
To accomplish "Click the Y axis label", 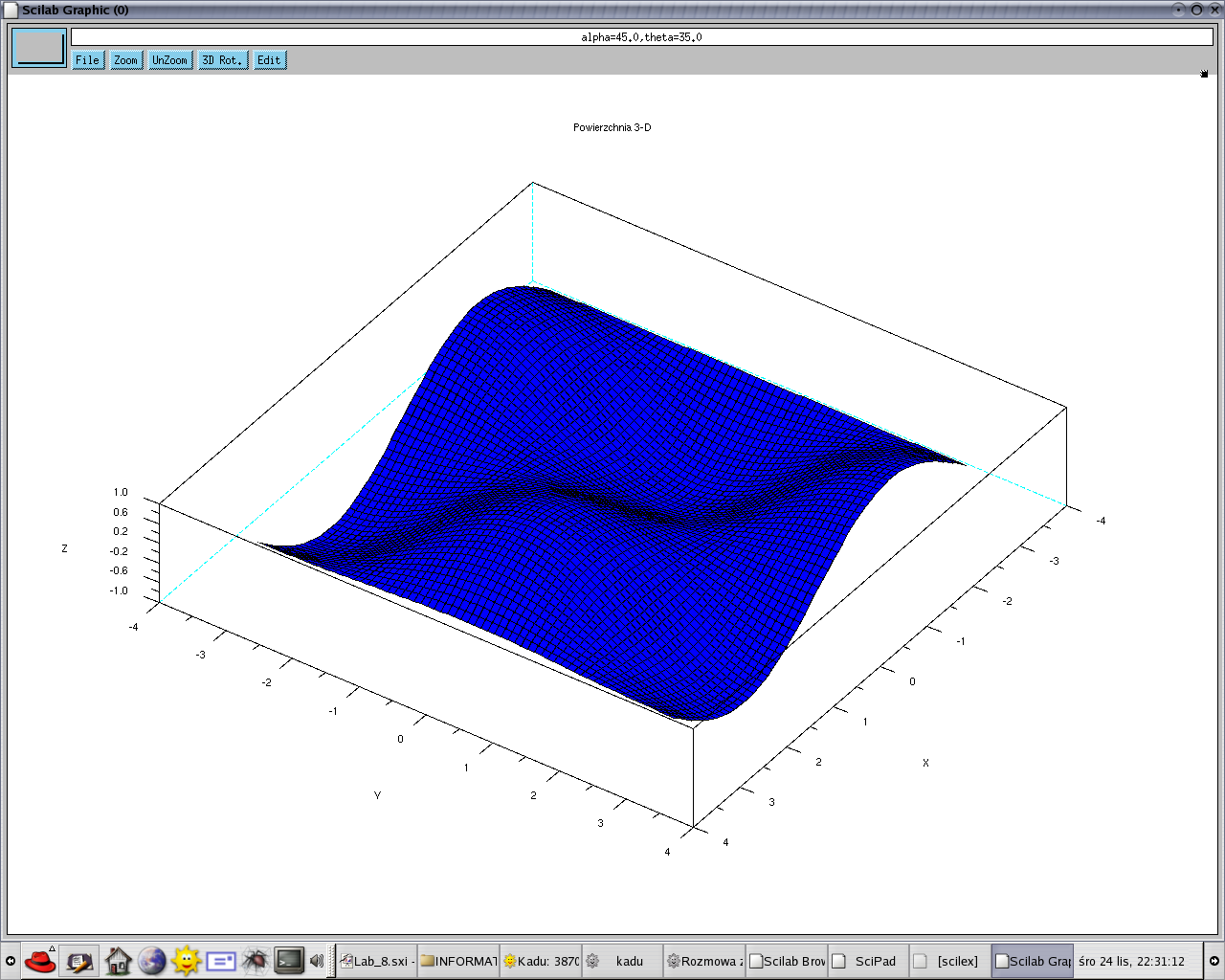I will pos(377,795).
